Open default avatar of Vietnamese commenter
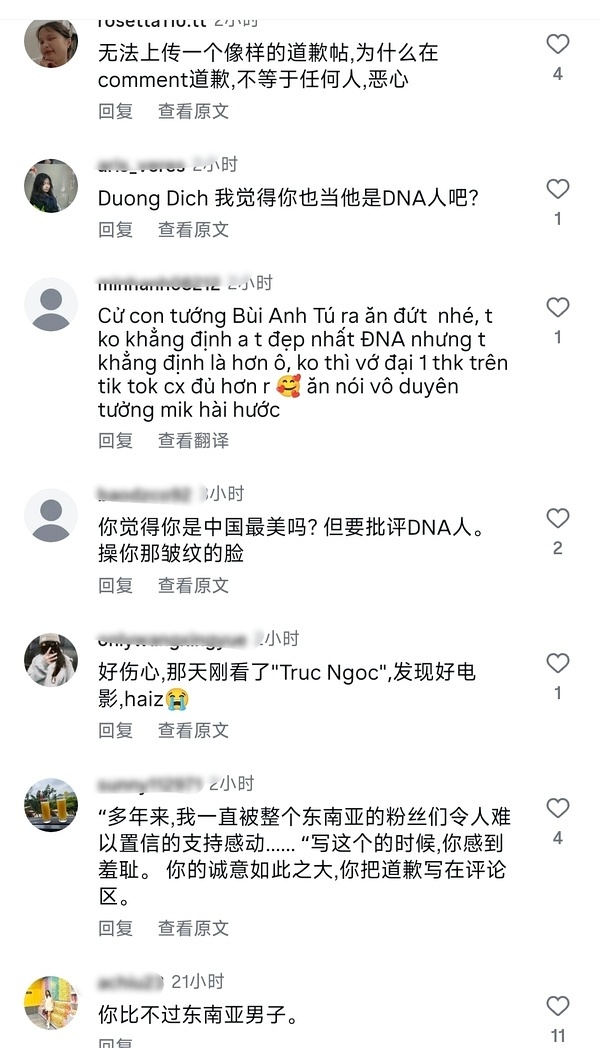The width and height of the screenshot is (600, 1048). (51, 304)
